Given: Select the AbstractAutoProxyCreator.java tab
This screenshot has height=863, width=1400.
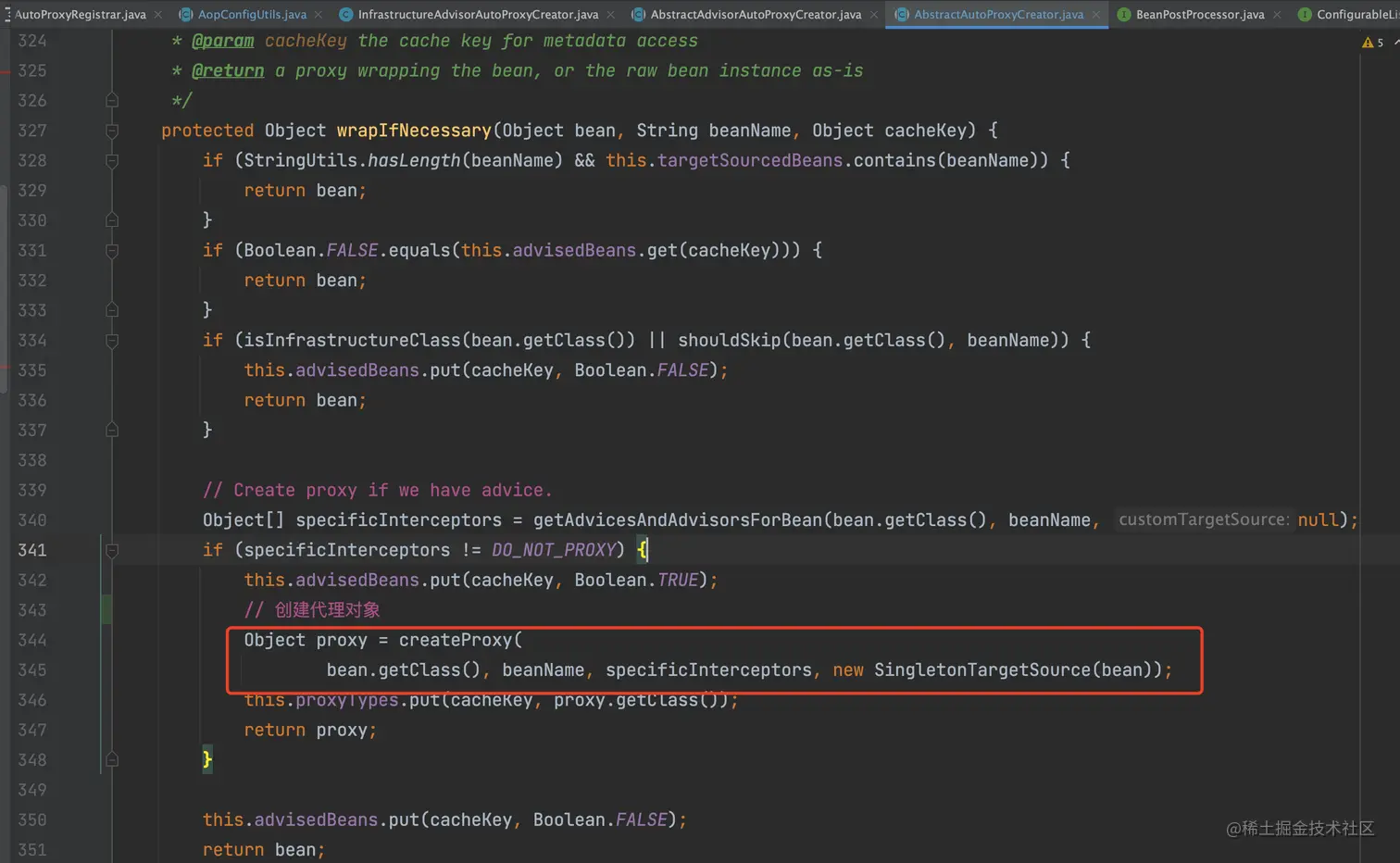Looking at the screenshot, I should point(998,15).
